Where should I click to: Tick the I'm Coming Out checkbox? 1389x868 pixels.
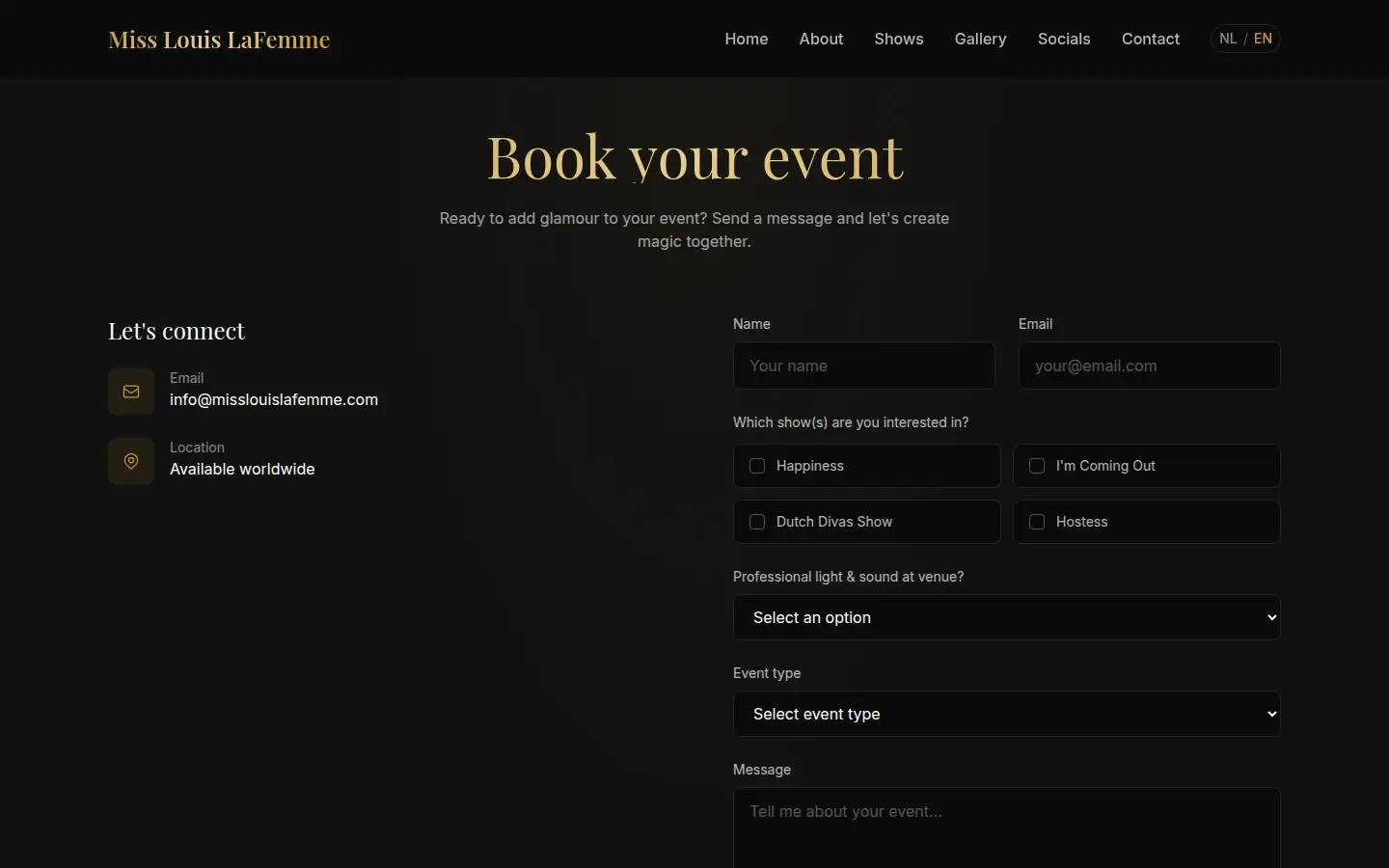pyautogui.click(x=1037, y=466)
